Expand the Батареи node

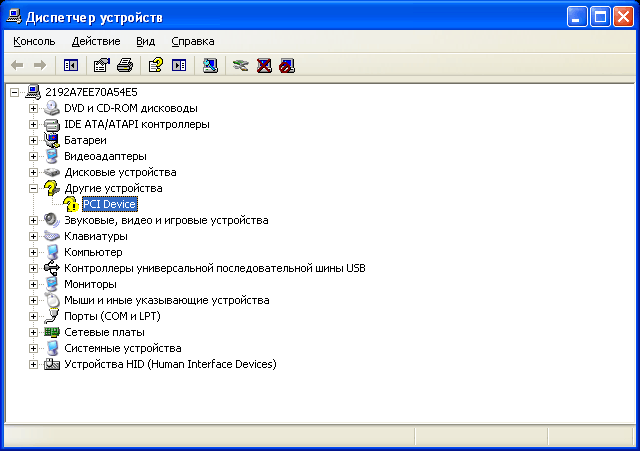[33, 140]
